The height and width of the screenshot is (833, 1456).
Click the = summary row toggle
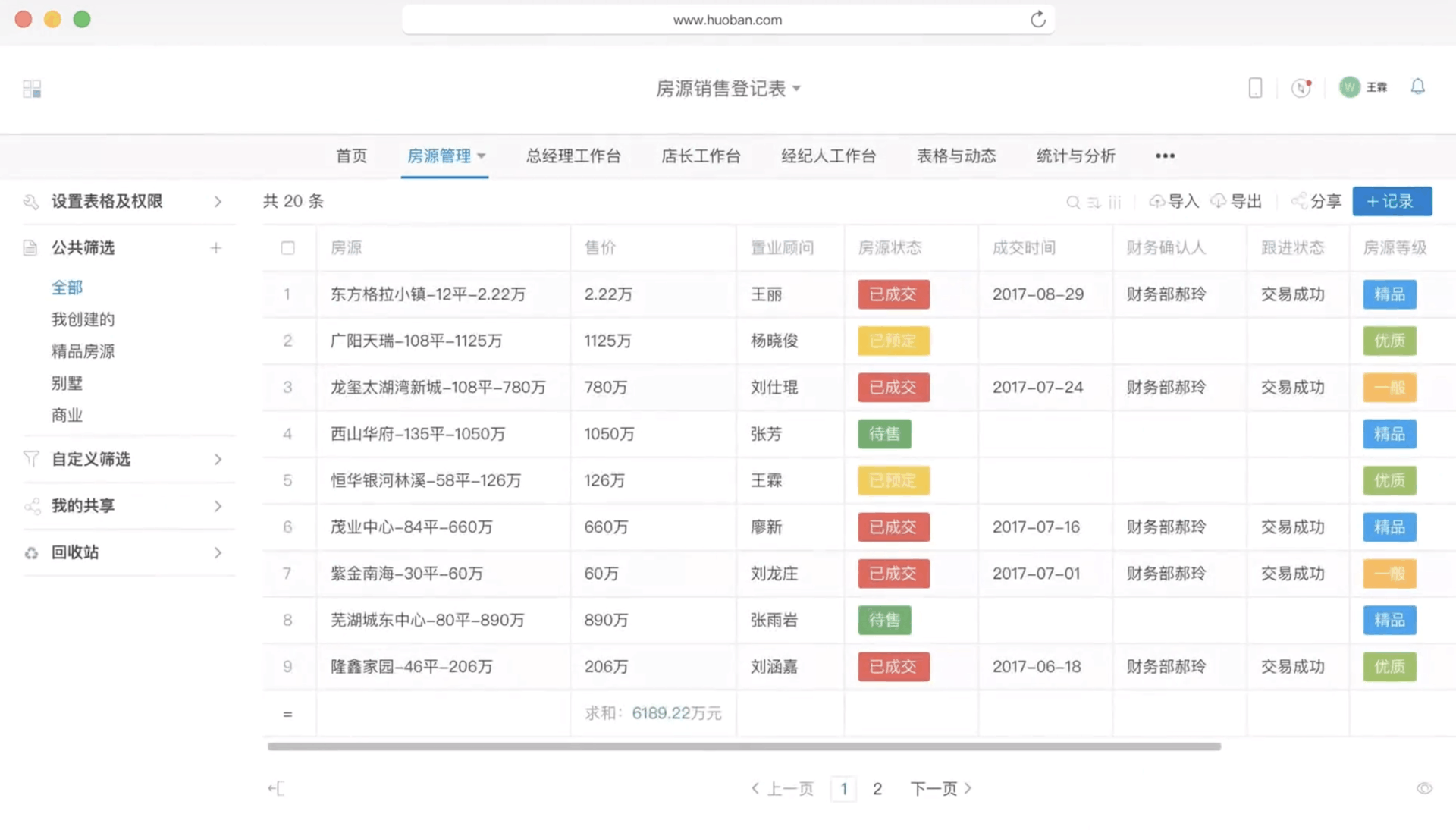(x=287, y=714)
